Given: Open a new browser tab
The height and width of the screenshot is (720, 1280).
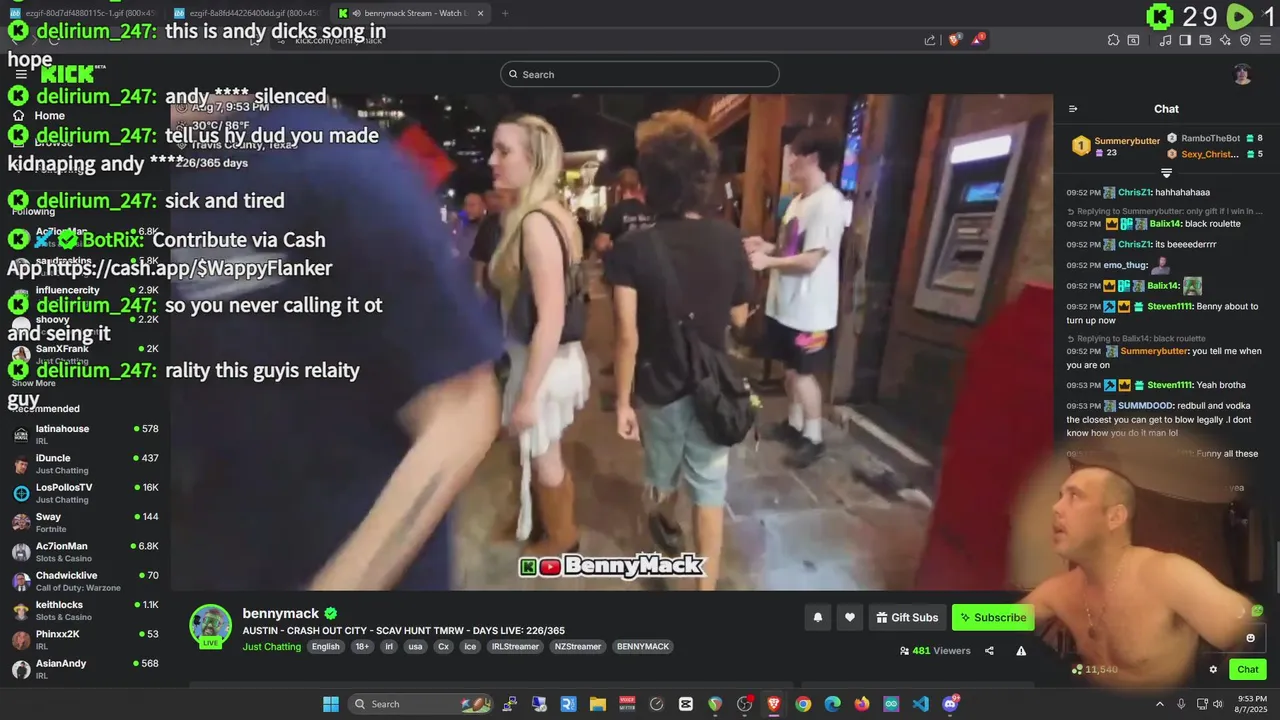Looking at the screenshot, I should click(x=505, y=13).
